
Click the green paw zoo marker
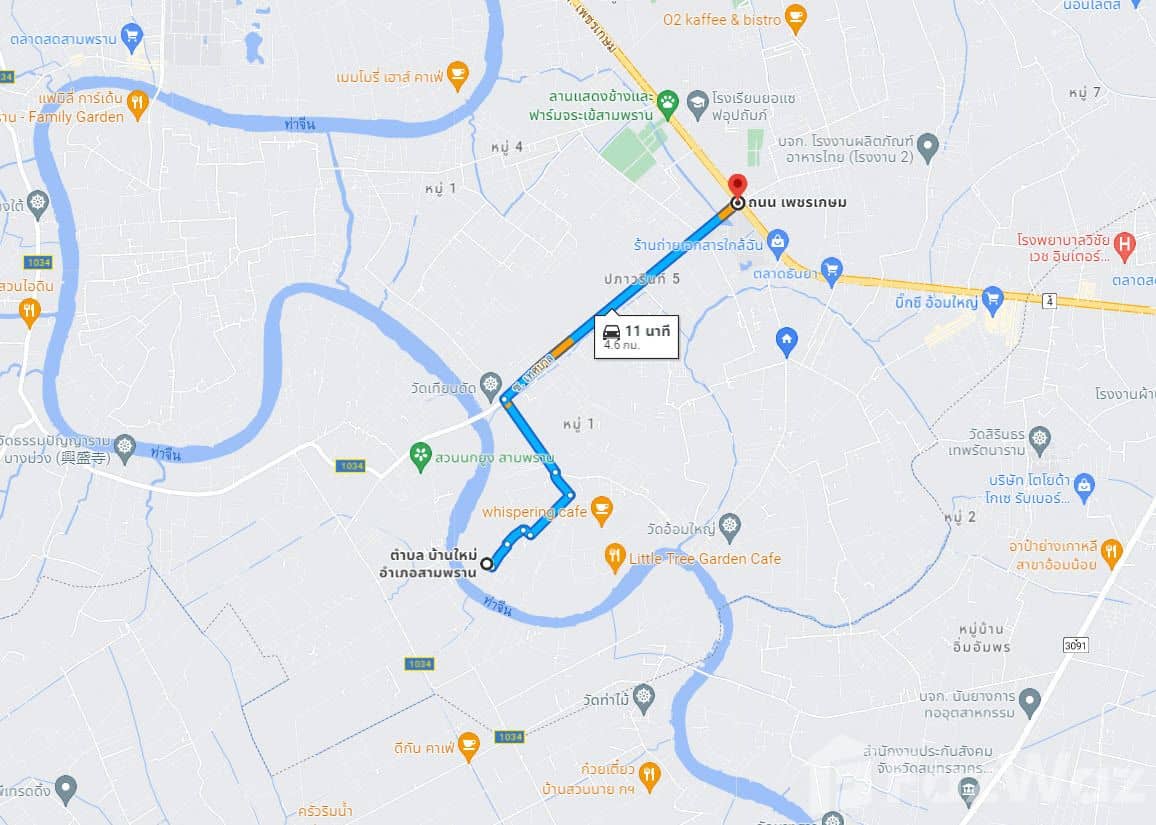[x=668, y=105]
